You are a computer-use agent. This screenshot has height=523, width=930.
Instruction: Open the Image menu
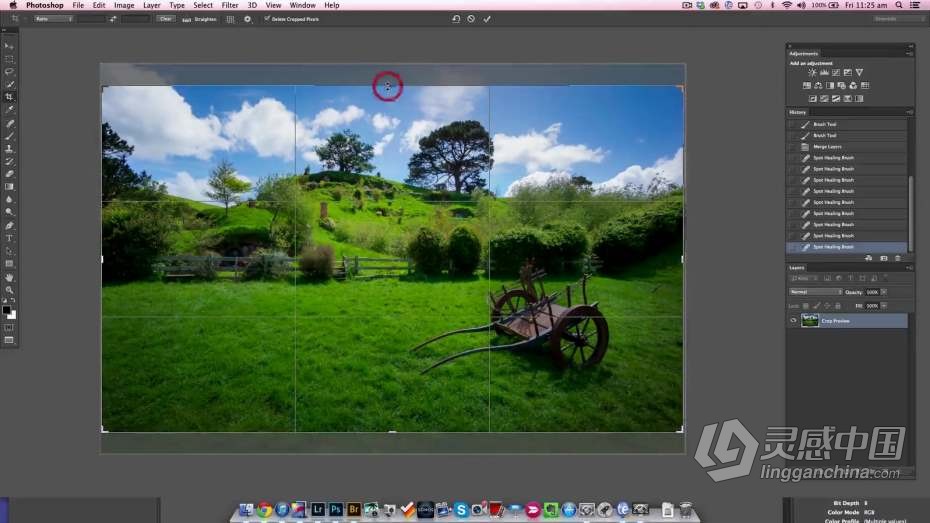[x=123, y=5]
